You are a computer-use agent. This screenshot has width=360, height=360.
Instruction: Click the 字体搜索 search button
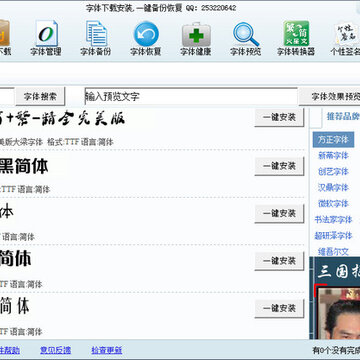coord(40,97)
